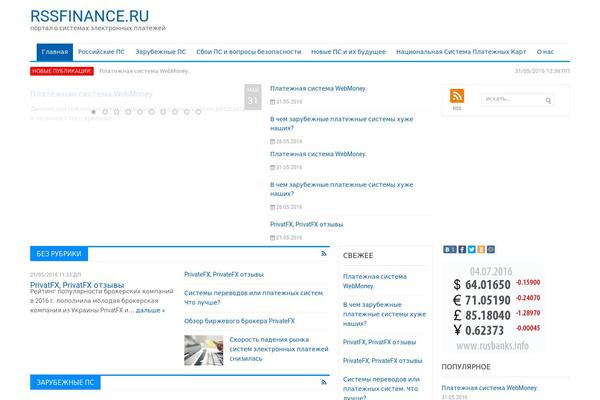
Task: Open the О нас menu item
Action: (x=545, y=52)
